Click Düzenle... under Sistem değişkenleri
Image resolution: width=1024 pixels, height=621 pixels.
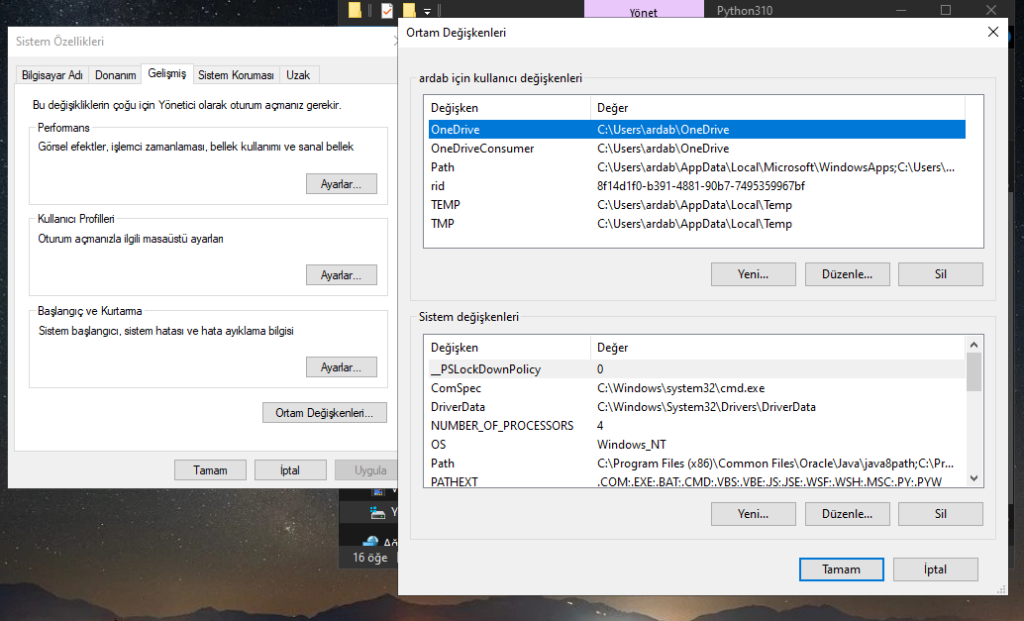point(846,514)
